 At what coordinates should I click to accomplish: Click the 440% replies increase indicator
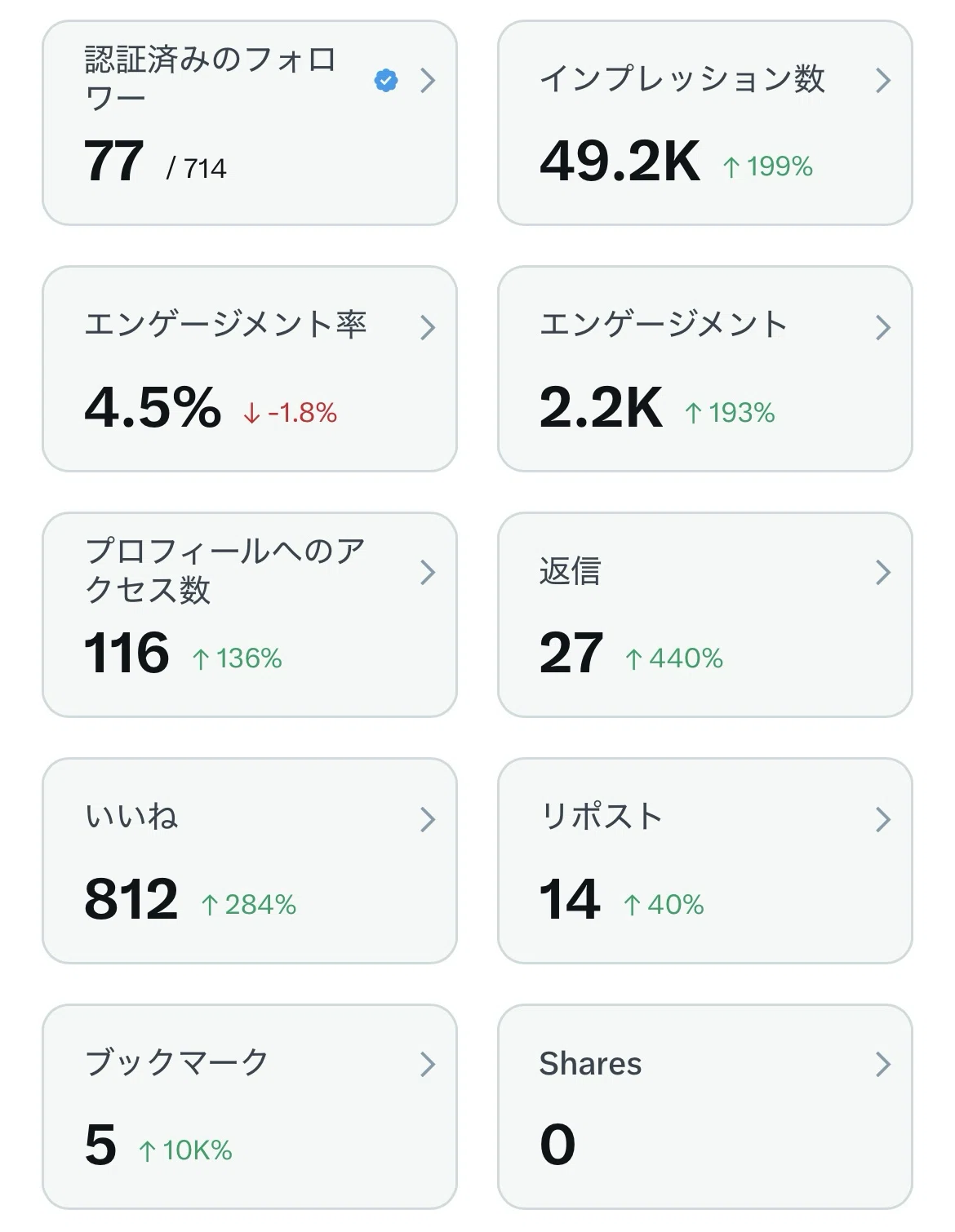[674, 658]
